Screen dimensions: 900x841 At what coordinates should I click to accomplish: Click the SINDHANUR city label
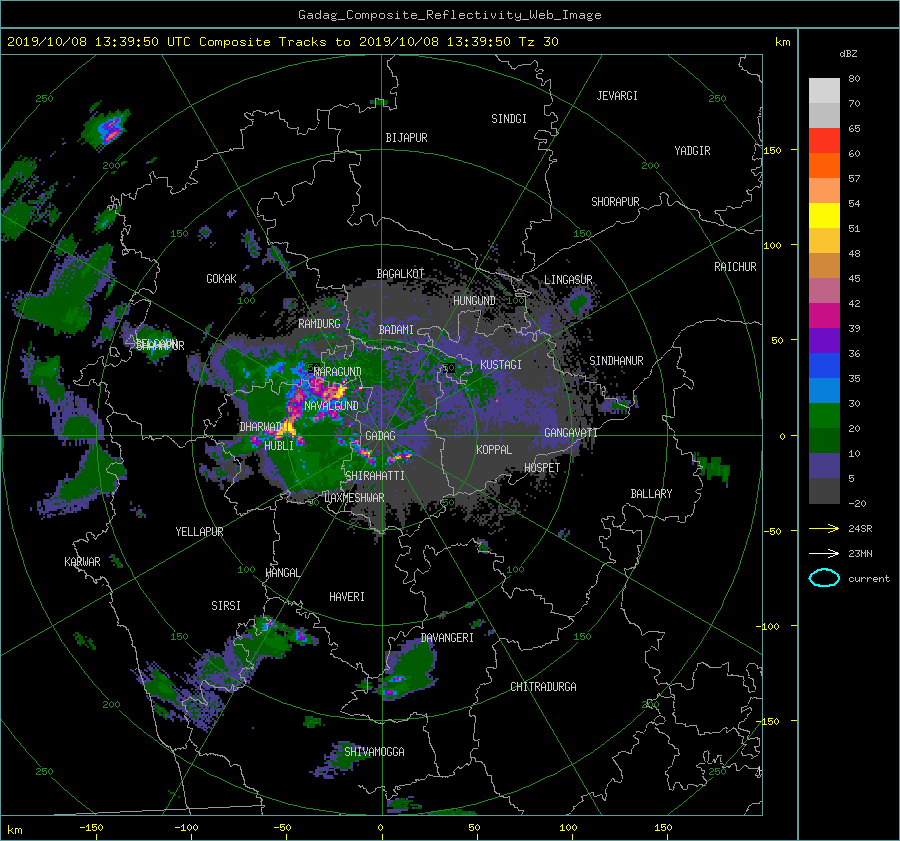[616, 361]
